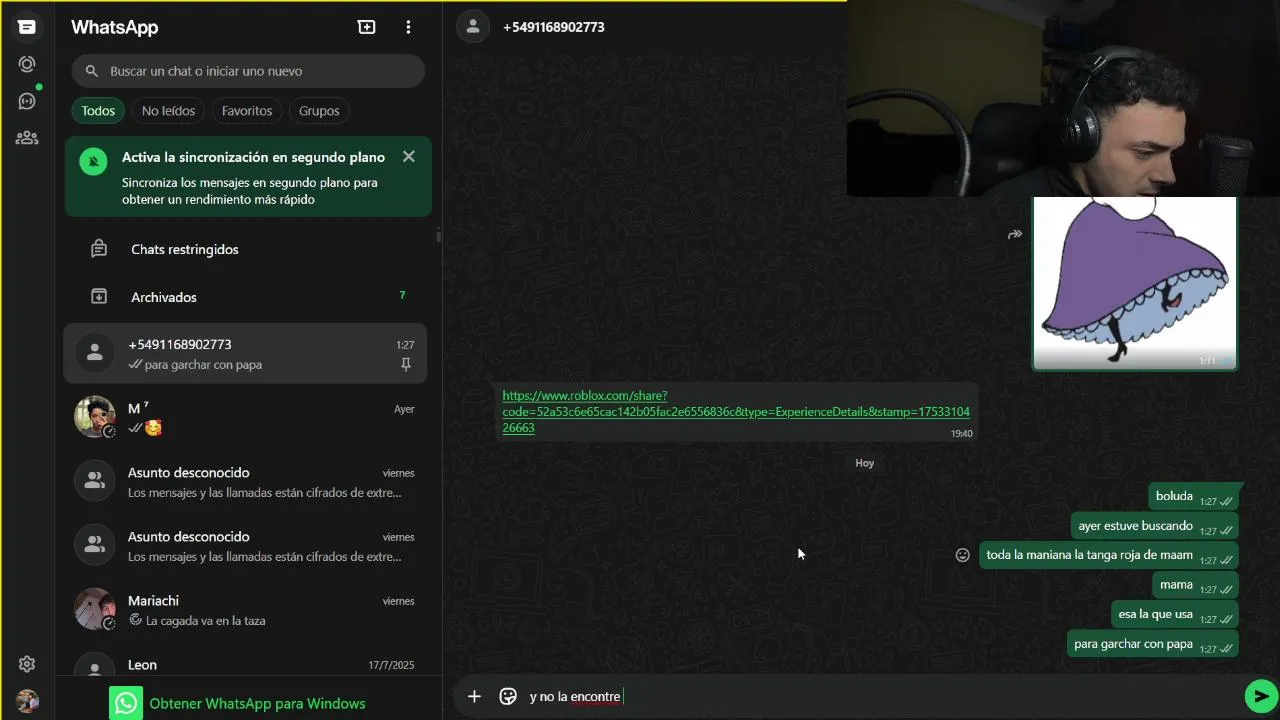Click the Hoy date separator
This screenshot has width=1280, height=720.
pyautogui.click(x=865, y=463)
